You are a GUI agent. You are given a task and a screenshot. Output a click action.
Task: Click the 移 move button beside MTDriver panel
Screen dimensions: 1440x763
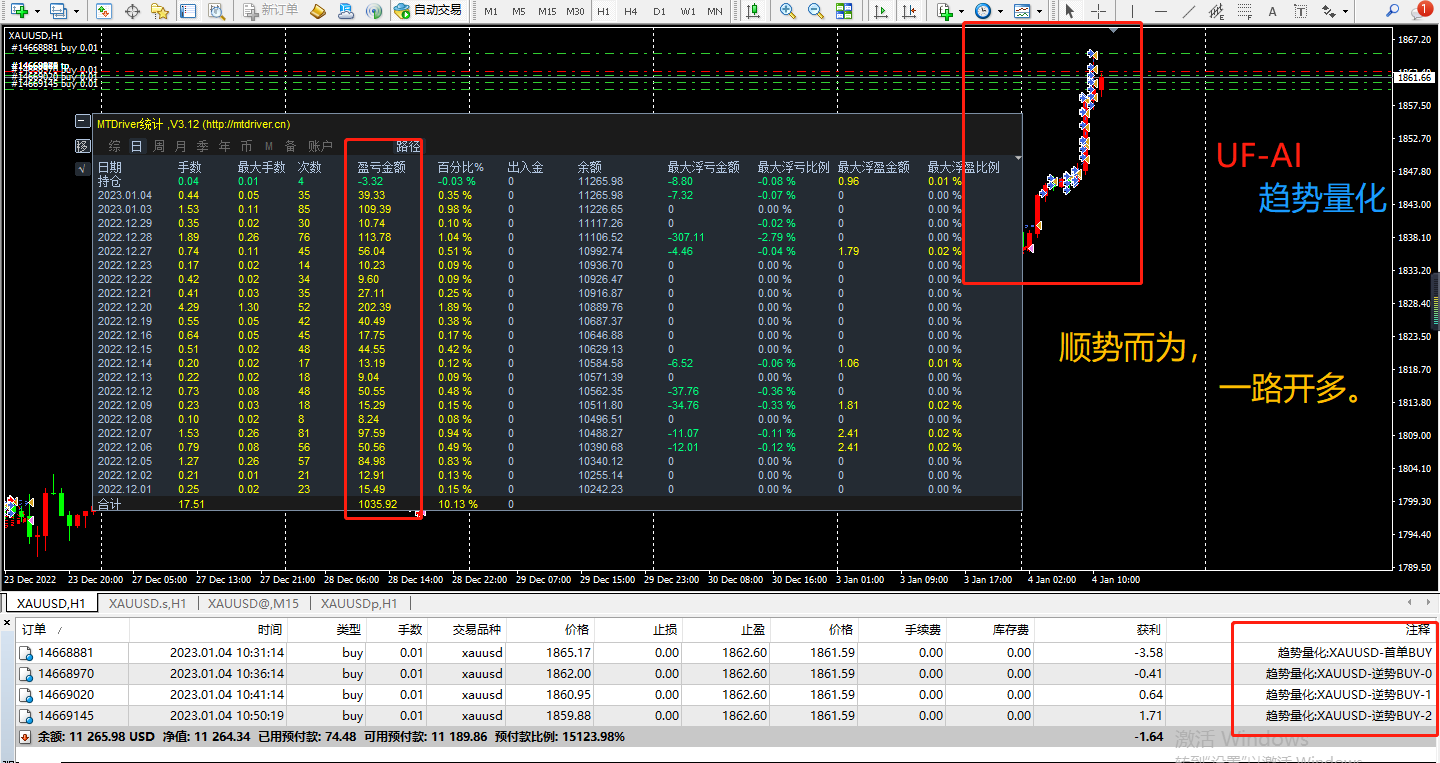82,146
